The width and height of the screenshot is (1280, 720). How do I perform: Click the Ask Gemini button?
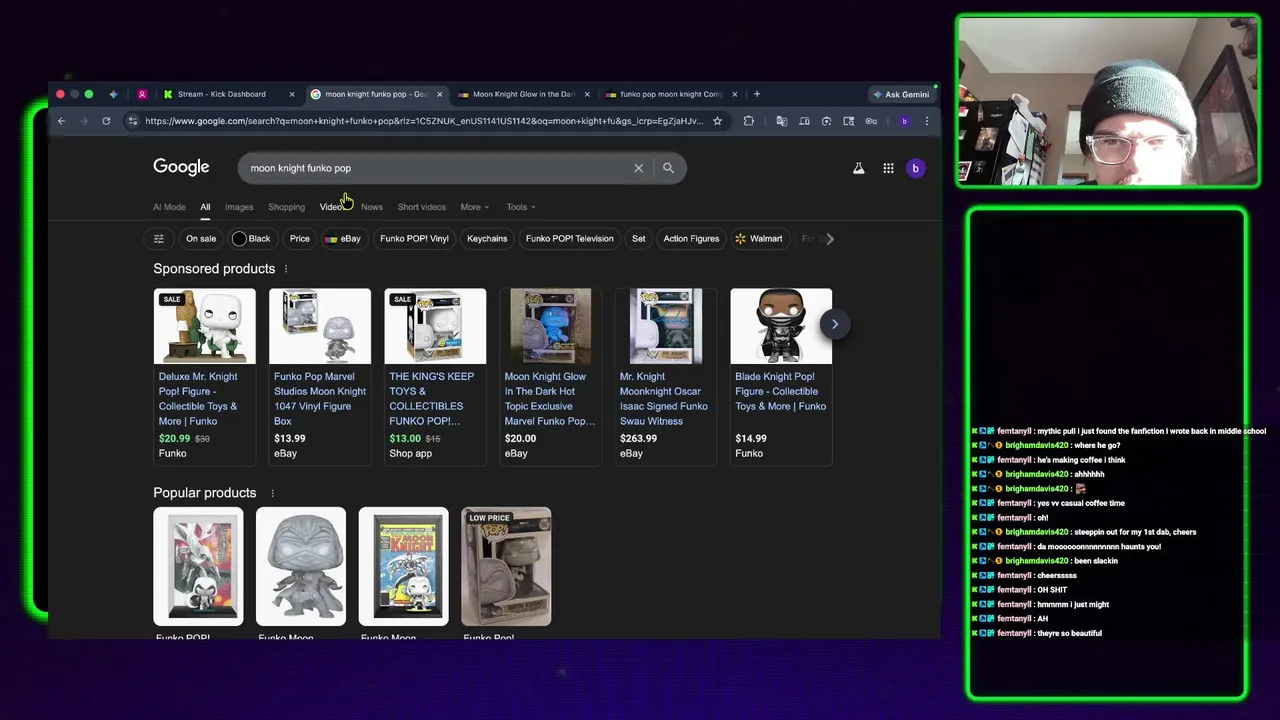(901, 94)
